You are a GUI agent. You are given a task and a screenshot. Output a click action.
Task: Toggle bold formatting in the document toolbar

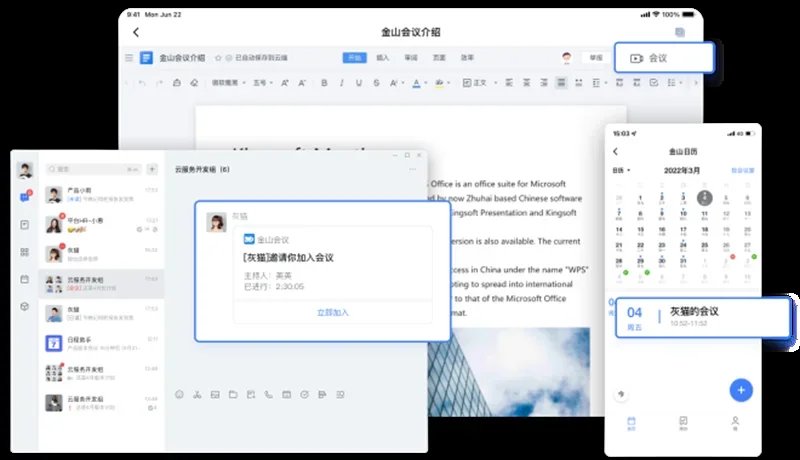click(x=324, y=83)
